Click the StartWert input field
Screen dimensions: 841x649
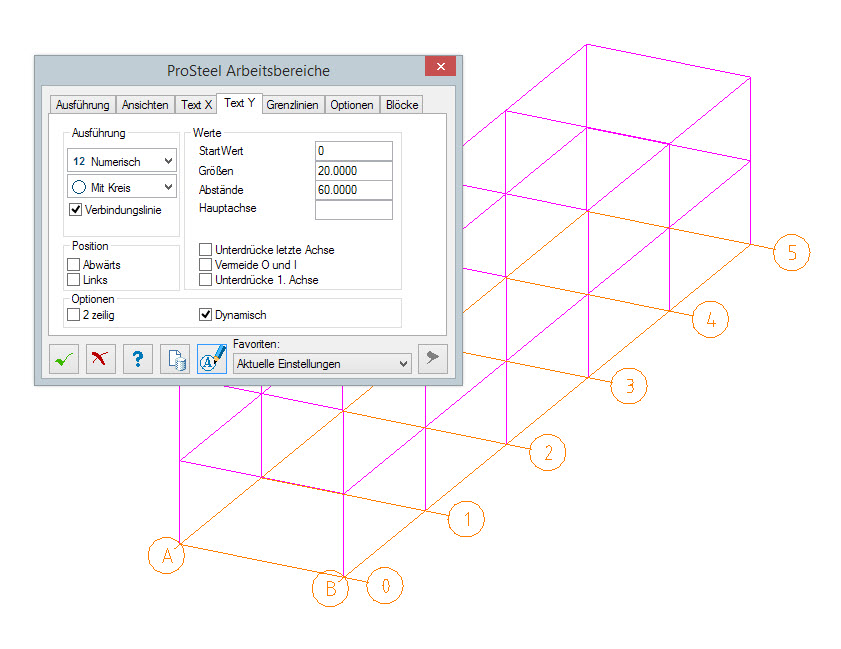(x=354, y=151)
